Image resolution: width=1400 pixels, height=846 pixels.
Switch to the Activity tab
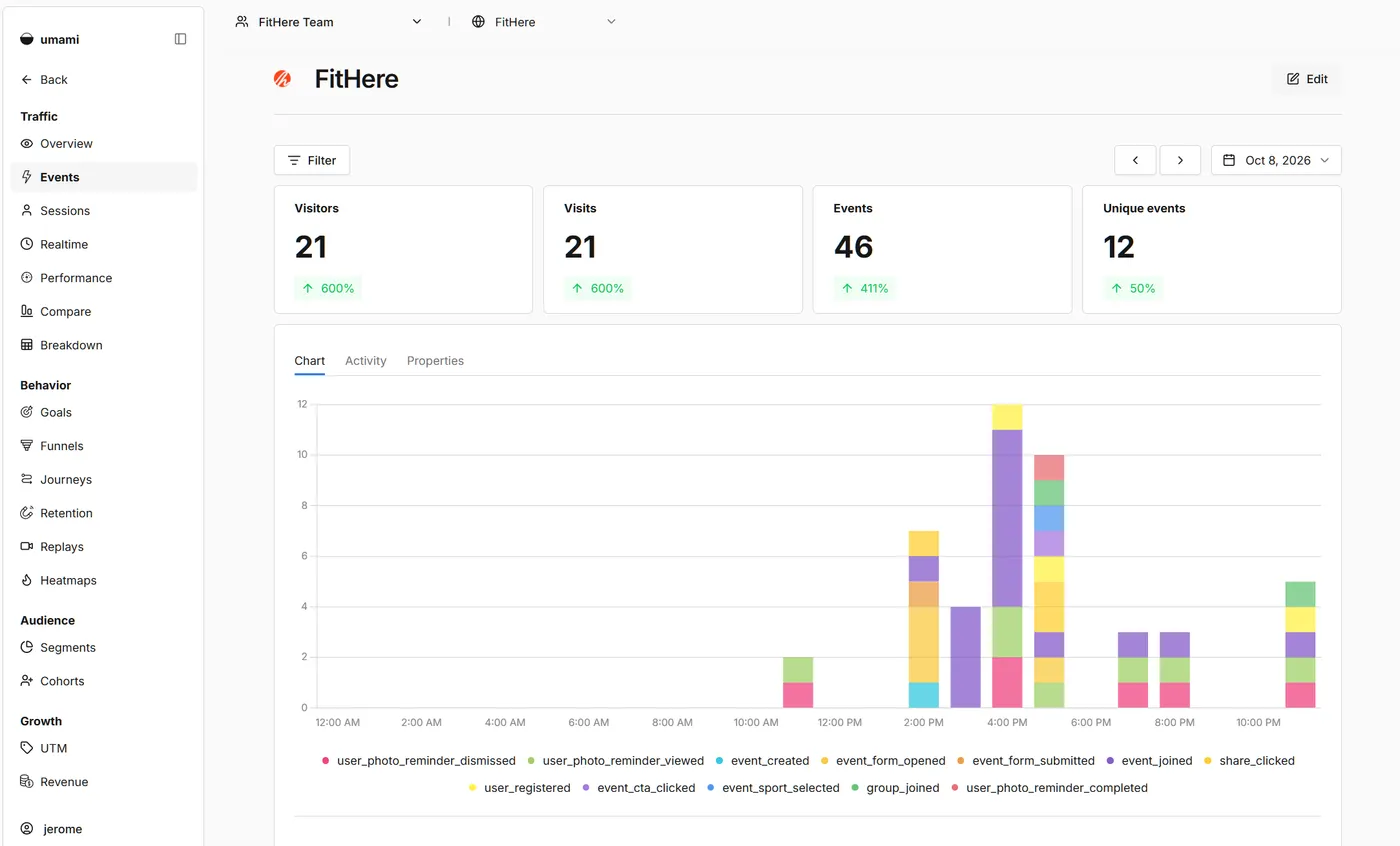[x=365, y=361]
